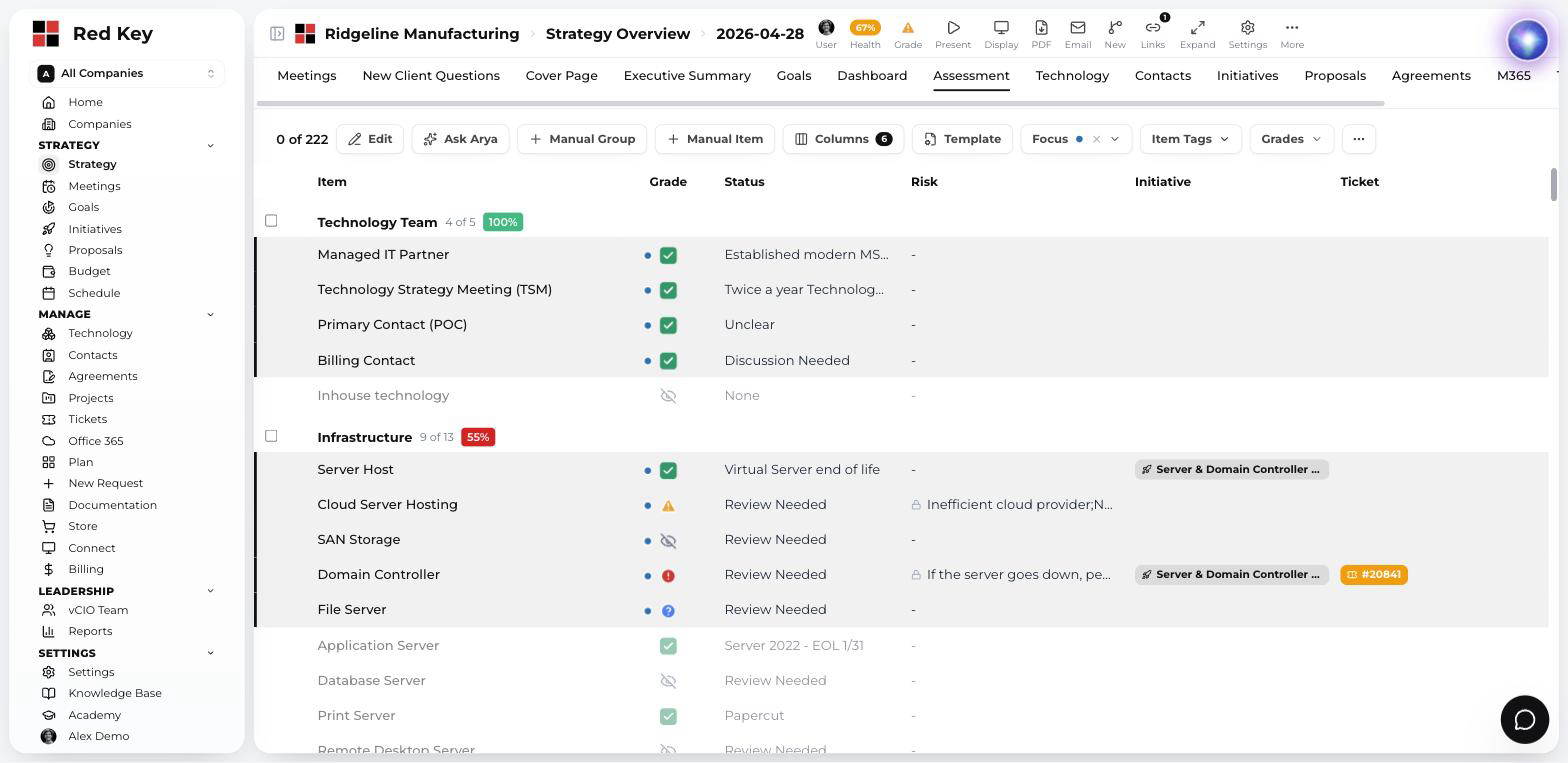Click the question grade icon for File Server
Viewport: 1568px width, 763px height.
668,610
